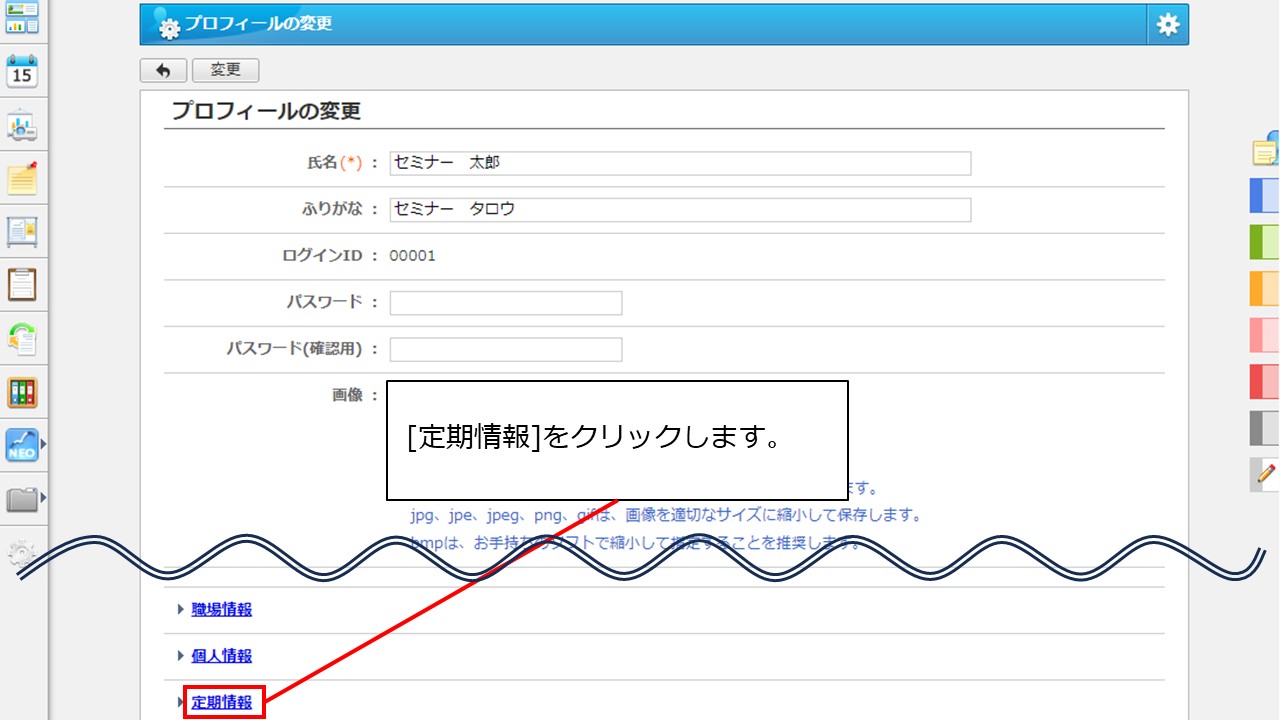Select the memo notepad icon in sidebar

pos(22,178)
